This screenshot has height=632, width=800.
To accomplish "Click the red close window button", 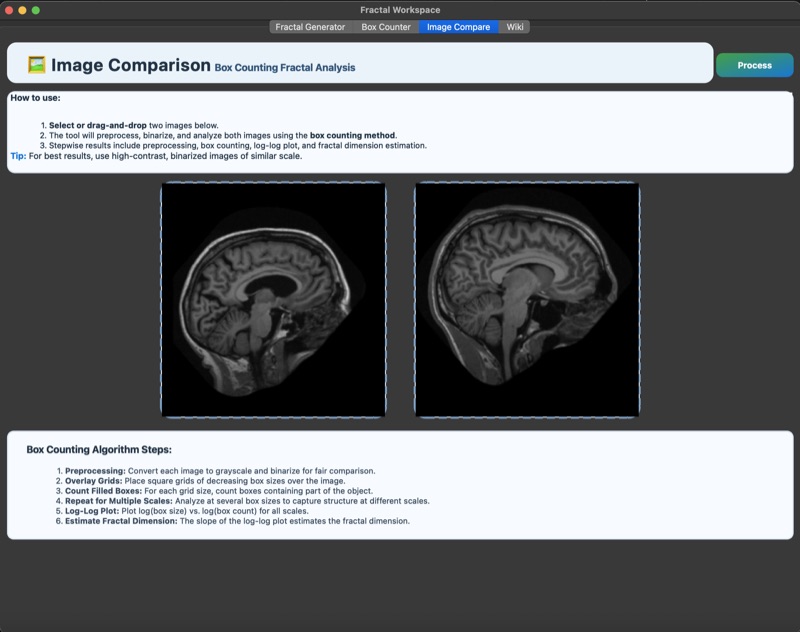I will pyautogui.click(x=9, y=10).
